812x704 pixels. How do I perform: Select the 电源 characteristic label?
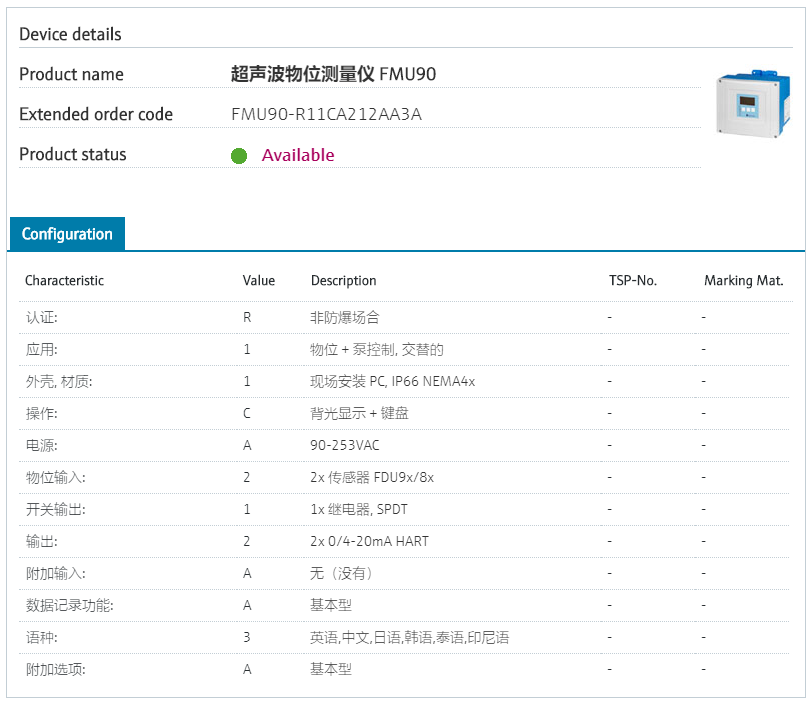(x=41, y=446)
